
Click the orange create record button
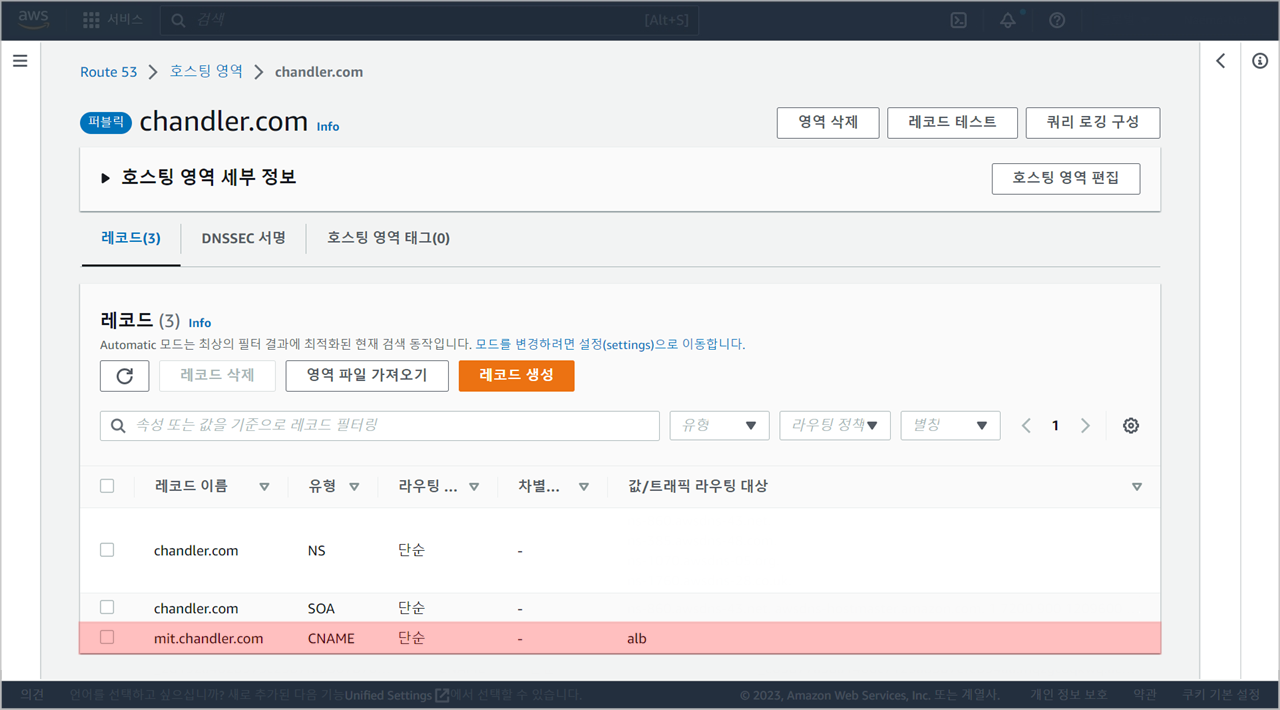pyautogui.click(x=517, y=376)
